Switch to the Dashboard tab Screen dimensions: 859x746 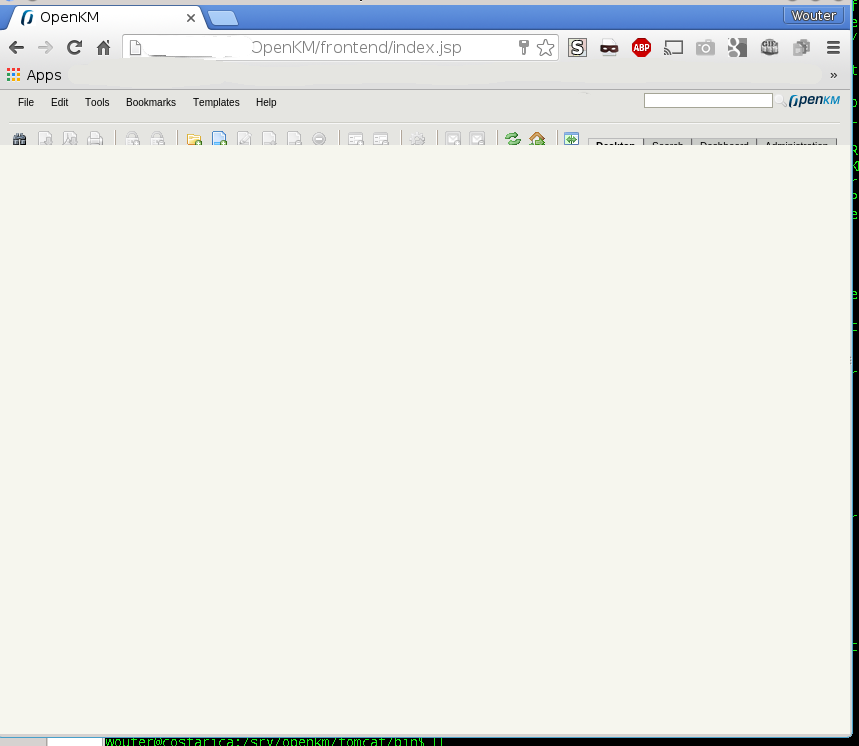pyautogui.click(x=723, y=145)
